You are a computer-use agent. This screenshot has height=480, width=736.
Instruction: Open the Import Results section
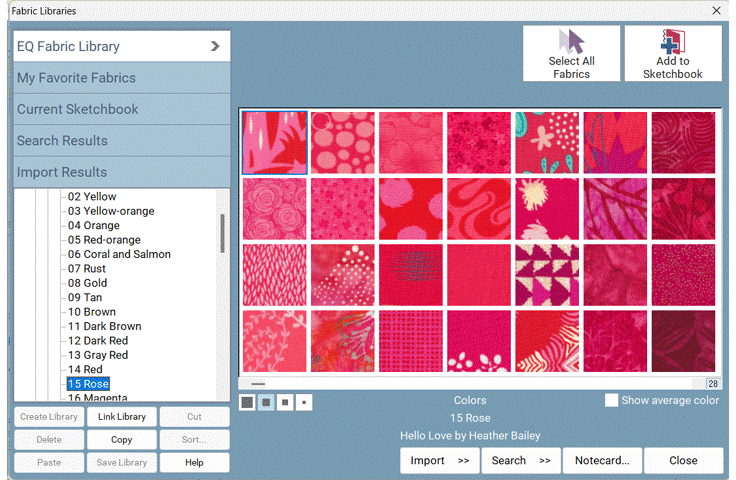(122, 172)
